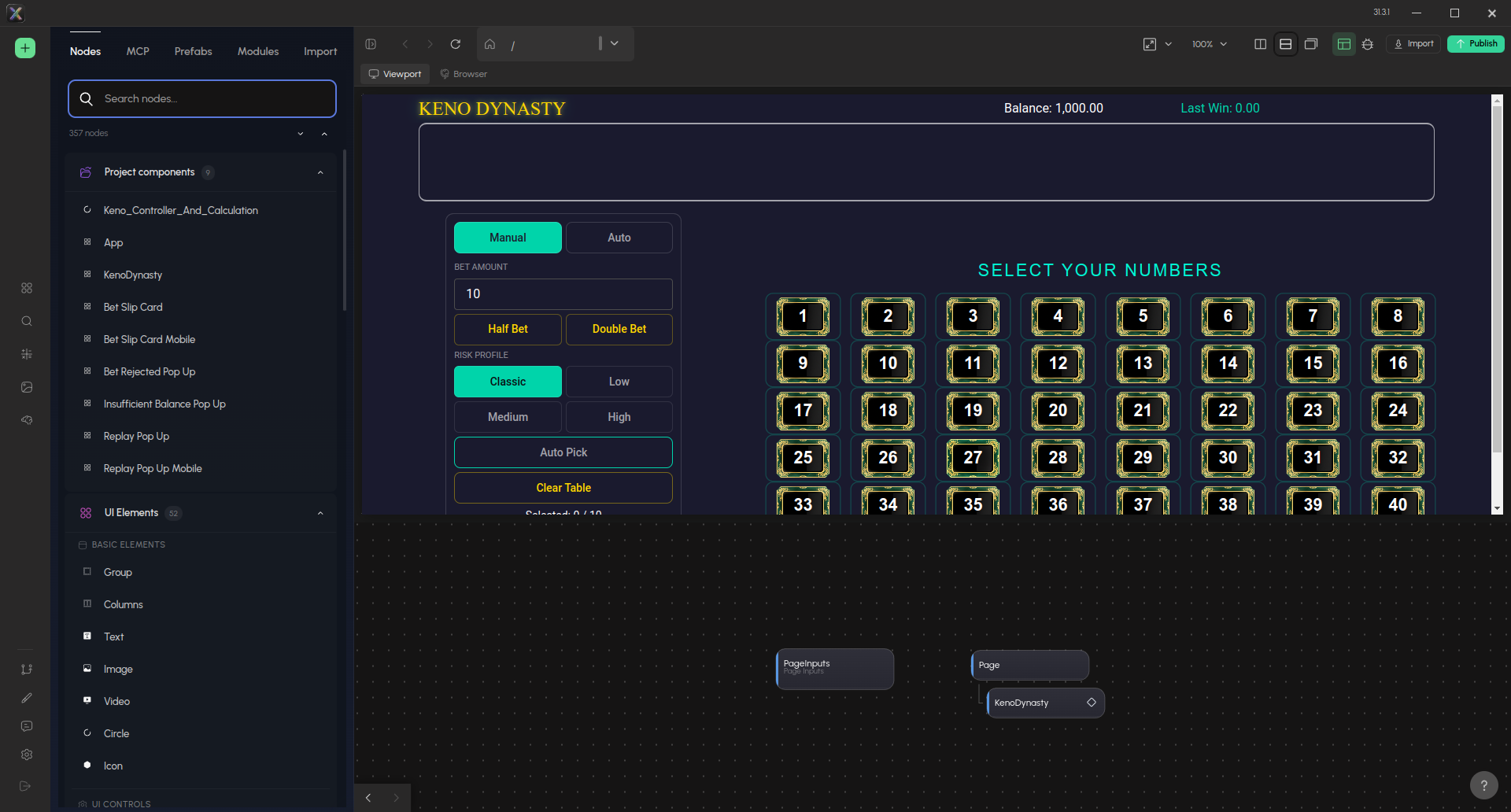The width and height of the screenshot is (1511, 812).
Task: Expand all node categories chevron down
Action: (301, 134)
